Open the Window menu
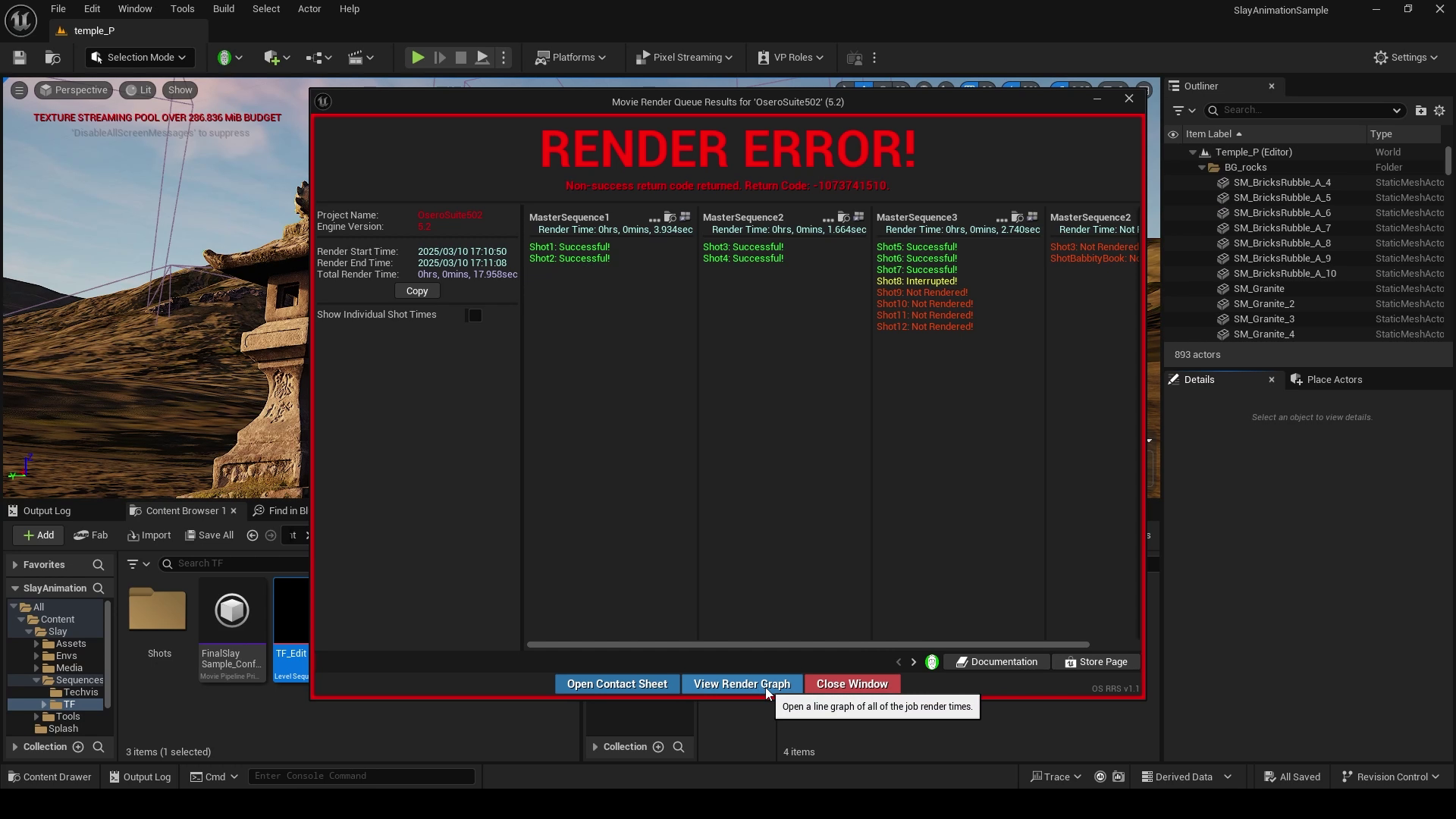The image size is (1456, 819). [x=135, y=9]
